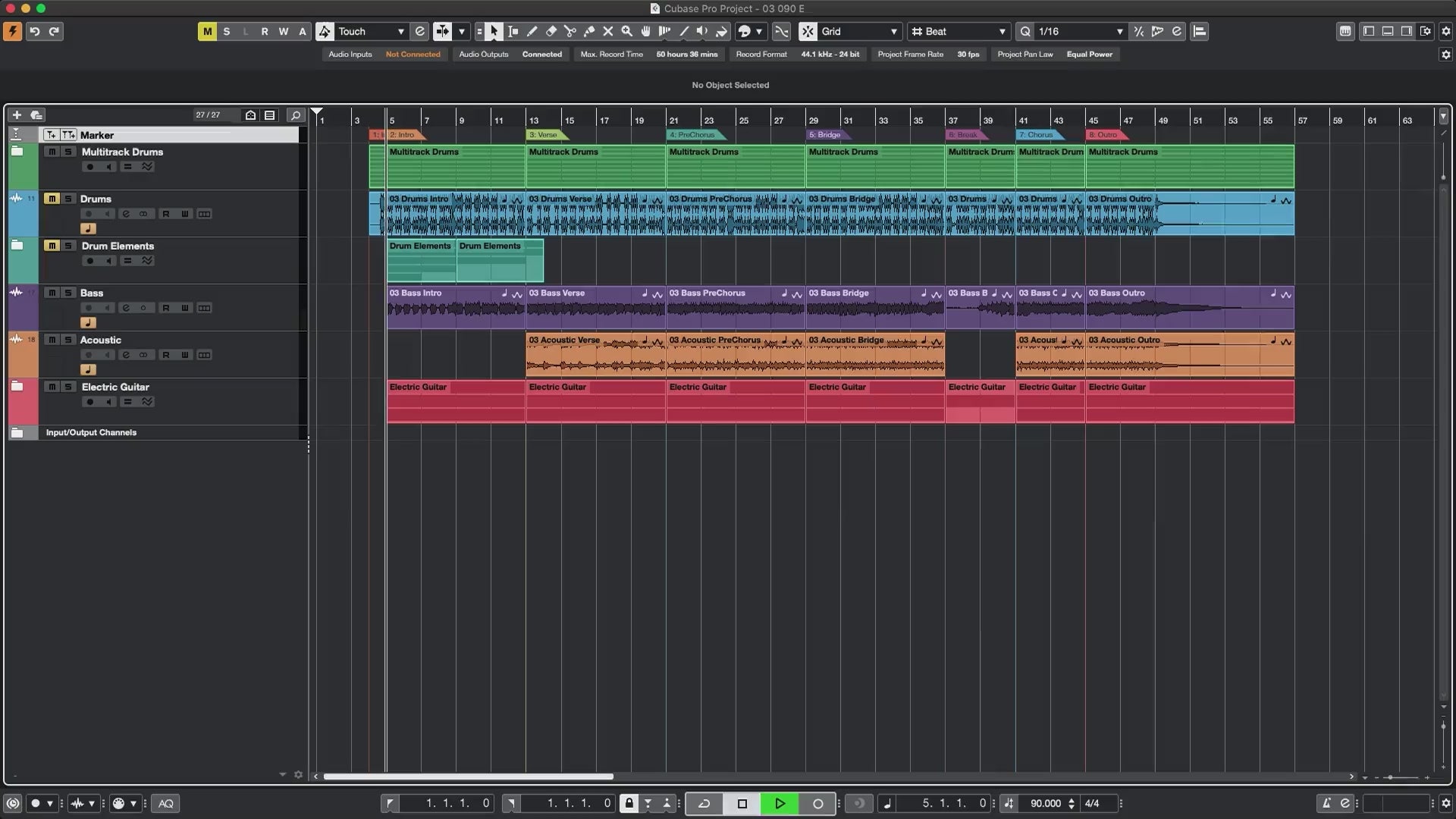Viewport: 1456px width, 819px height.
Task: Select the Comp hand tool
Action: pos(646,31)
